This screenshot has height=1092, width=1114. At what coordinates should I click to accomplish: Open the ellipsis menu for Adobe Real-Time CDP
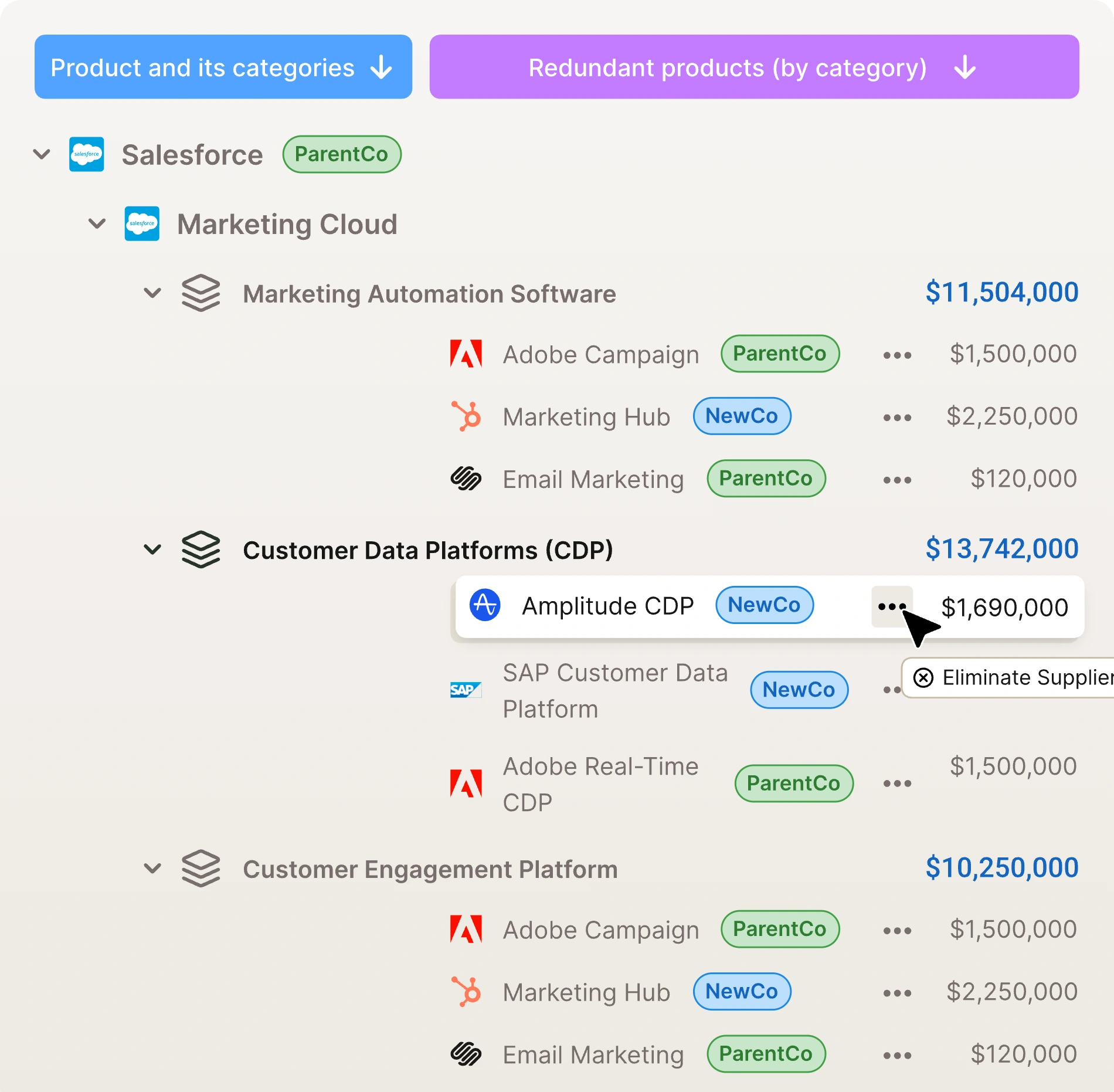pyautogui.click(x=897, y=784)
